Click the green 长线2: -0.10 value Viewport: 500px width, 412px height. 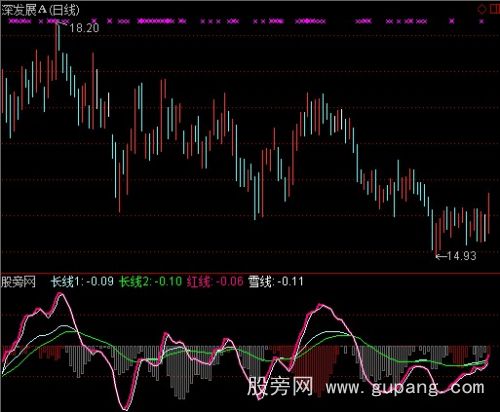(x=151, y=282)
